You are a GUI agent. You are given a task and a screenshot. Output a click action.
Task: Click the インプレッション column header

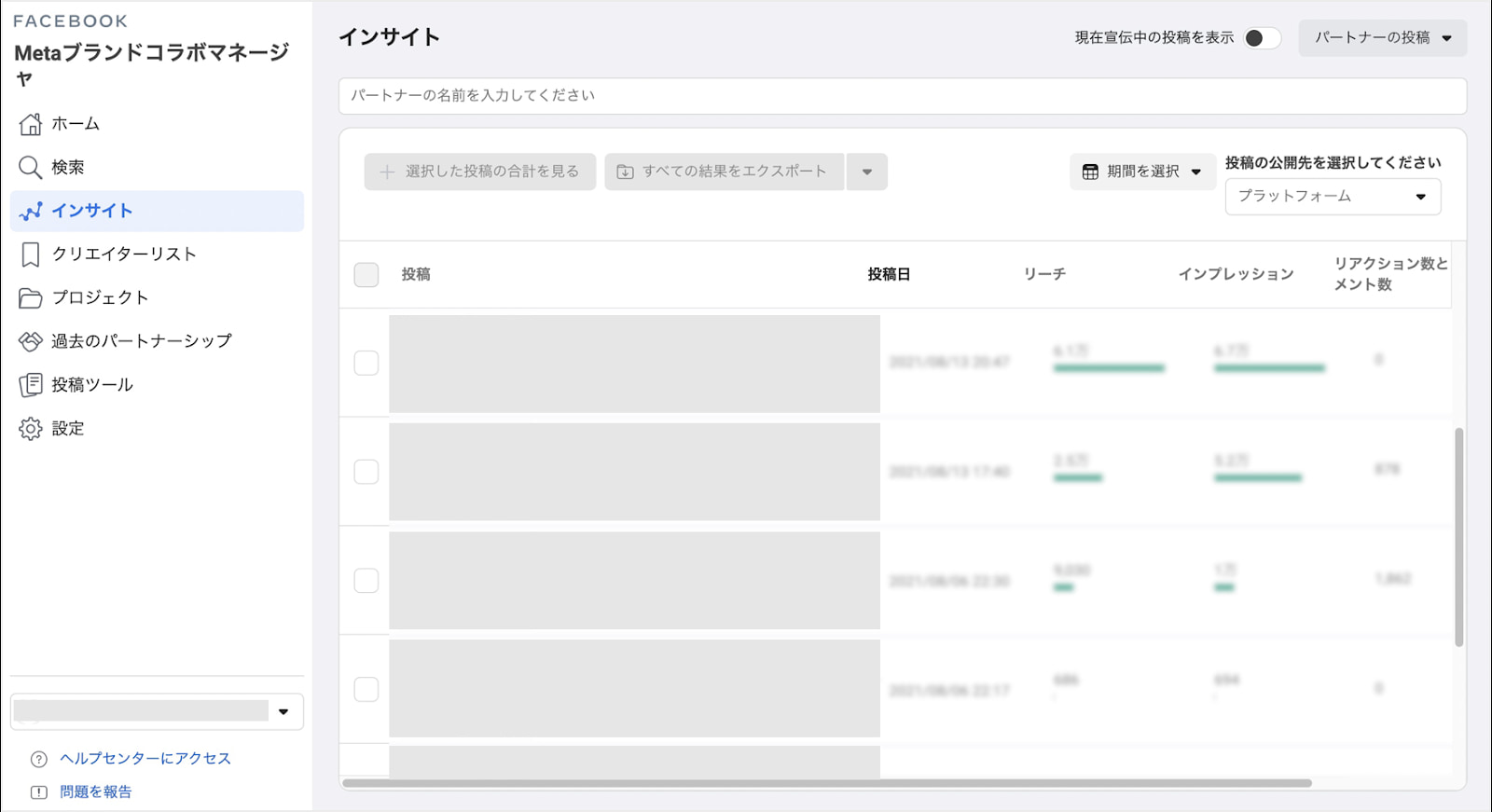[1236, 274]
